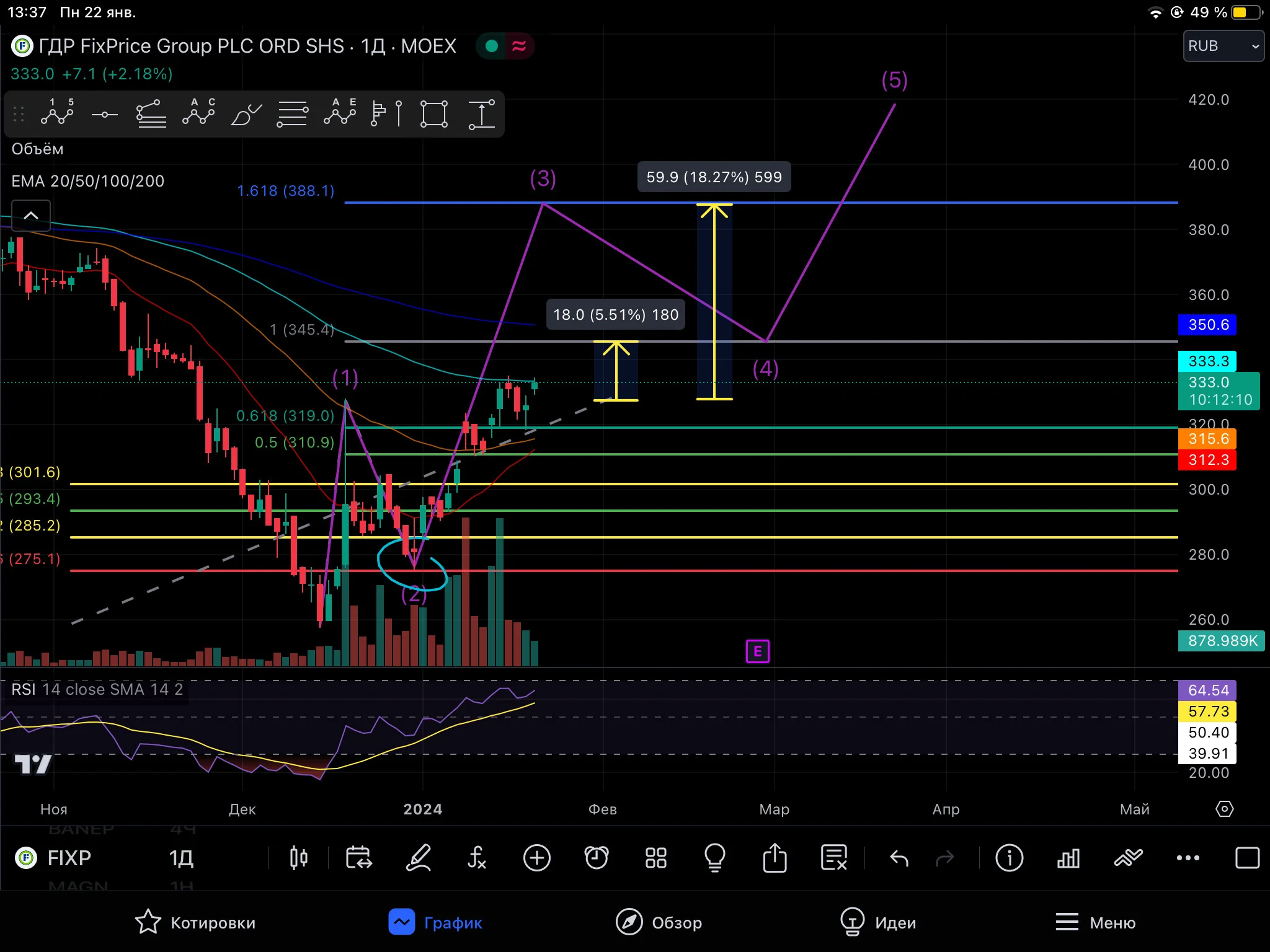
Task: Toggle fullscreen chart rectangle icon
Action: [1247, 858]
